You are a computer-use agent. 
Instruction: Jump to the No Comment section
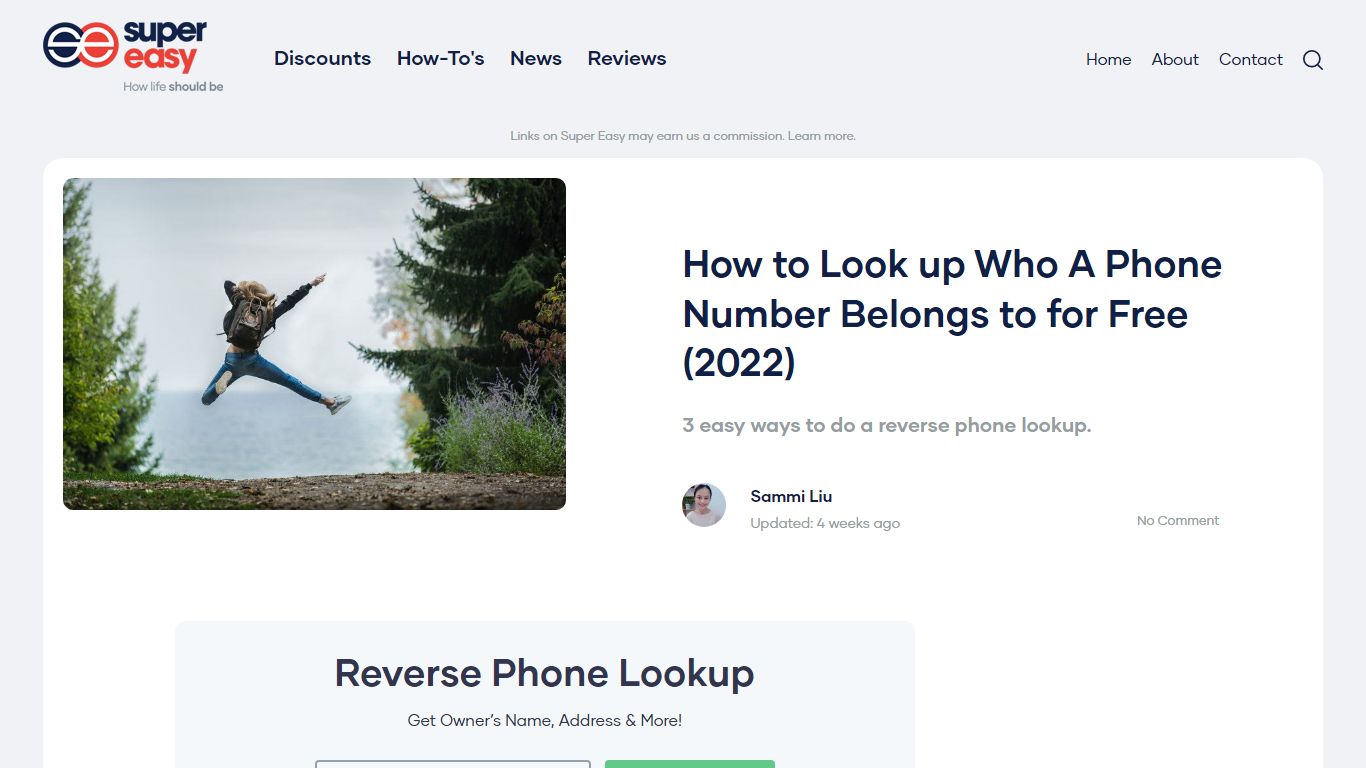click(x=1177, y=520)
